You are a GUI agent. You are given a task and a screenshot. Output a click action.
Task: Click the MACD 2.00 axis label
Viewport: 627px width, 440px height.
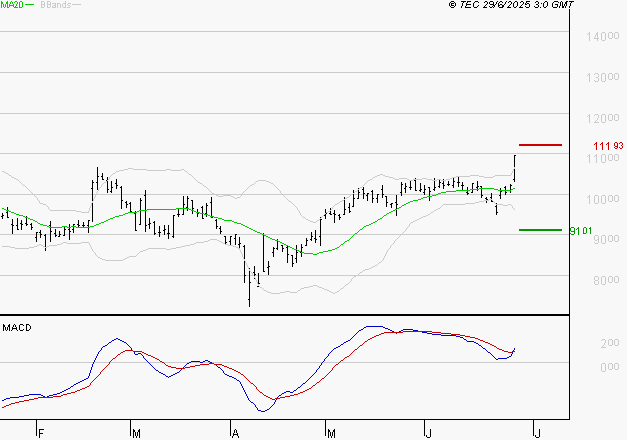(610, 343)
